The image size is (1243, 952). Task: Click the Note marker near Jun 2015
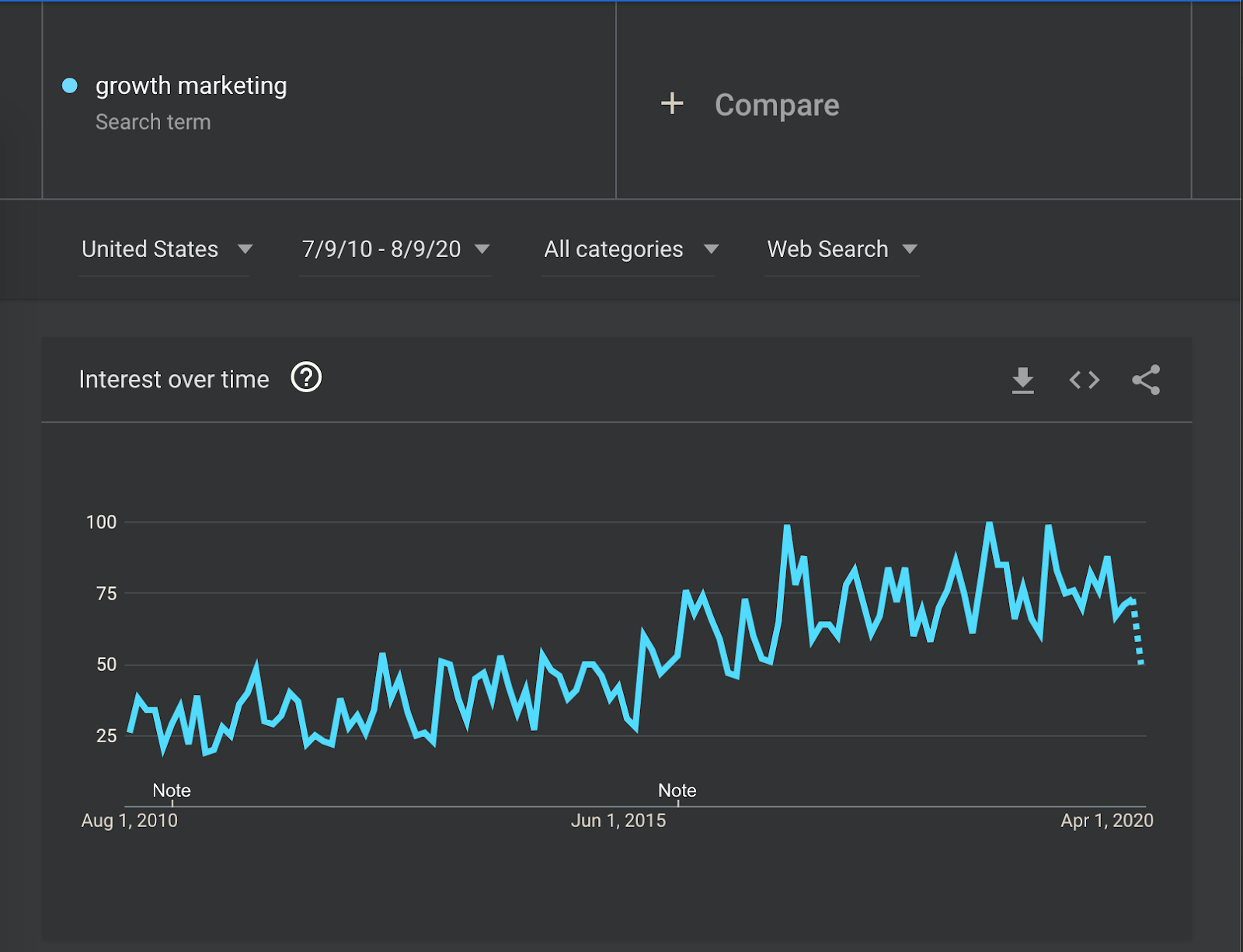pos(677,790)
